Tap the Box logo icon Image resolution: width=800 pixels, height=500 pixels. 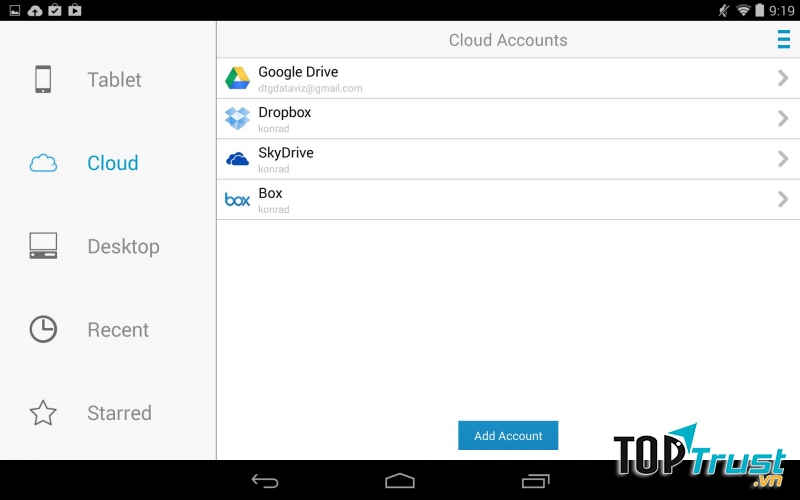point(237,200)
